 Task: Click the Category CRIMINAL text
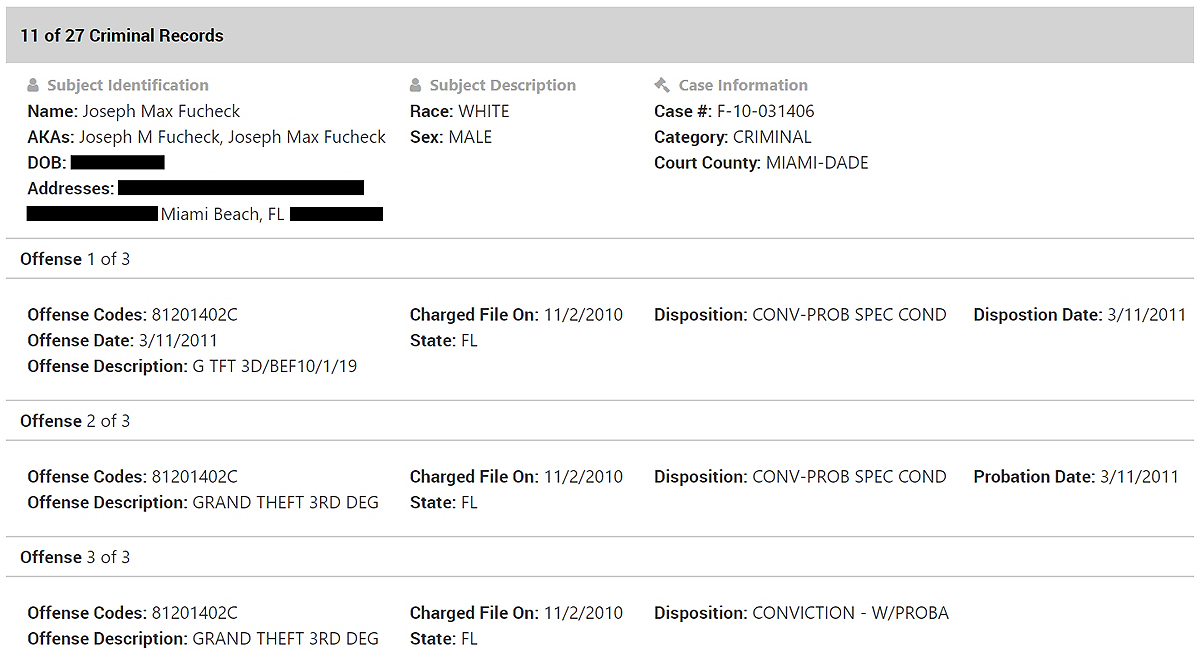click(772, 137)
